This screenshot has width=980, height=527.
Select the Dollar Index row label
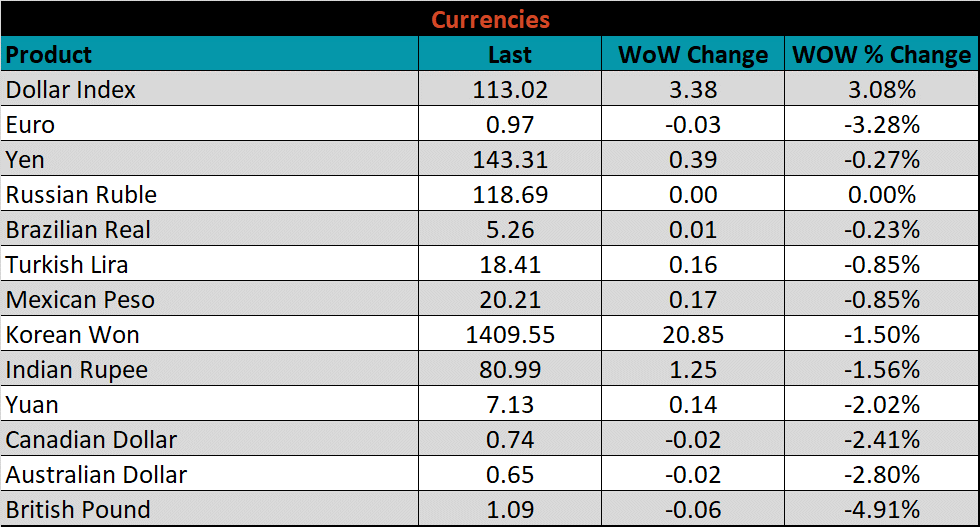point(71,89)
